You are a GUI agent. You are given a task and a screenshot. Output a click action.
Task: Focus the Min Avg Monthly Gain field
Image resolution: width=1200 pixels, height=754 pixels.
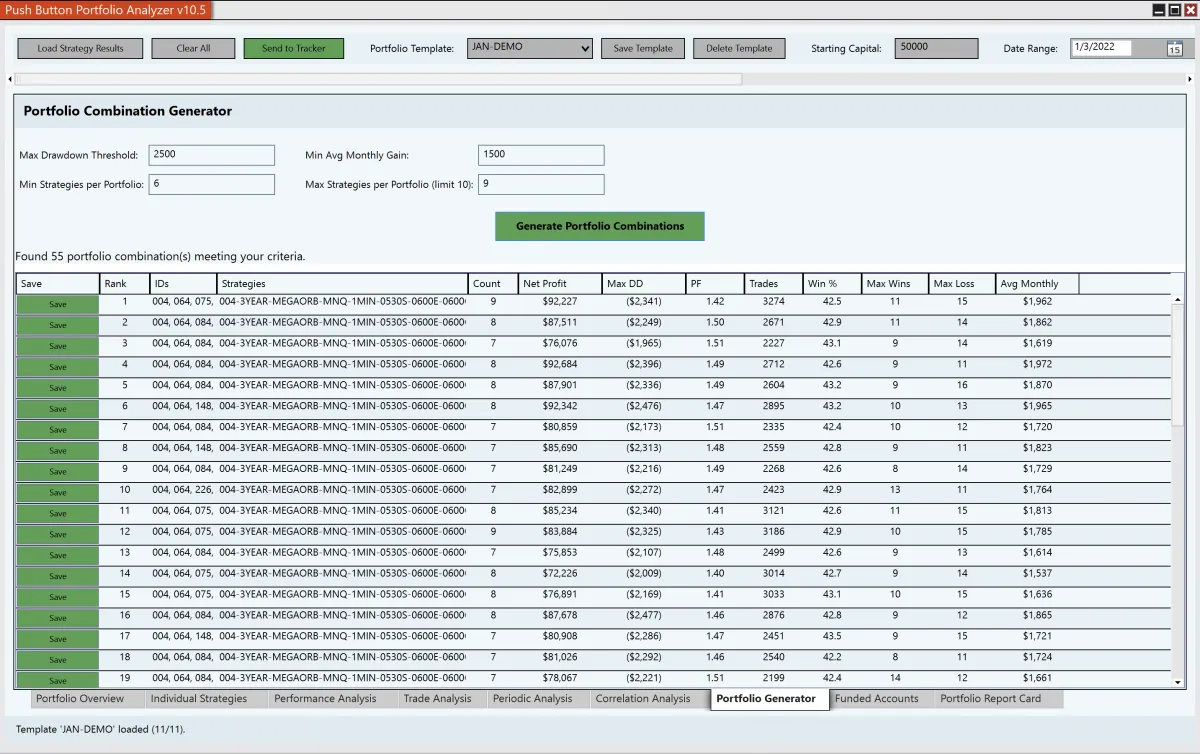click(x=541, y=155)
